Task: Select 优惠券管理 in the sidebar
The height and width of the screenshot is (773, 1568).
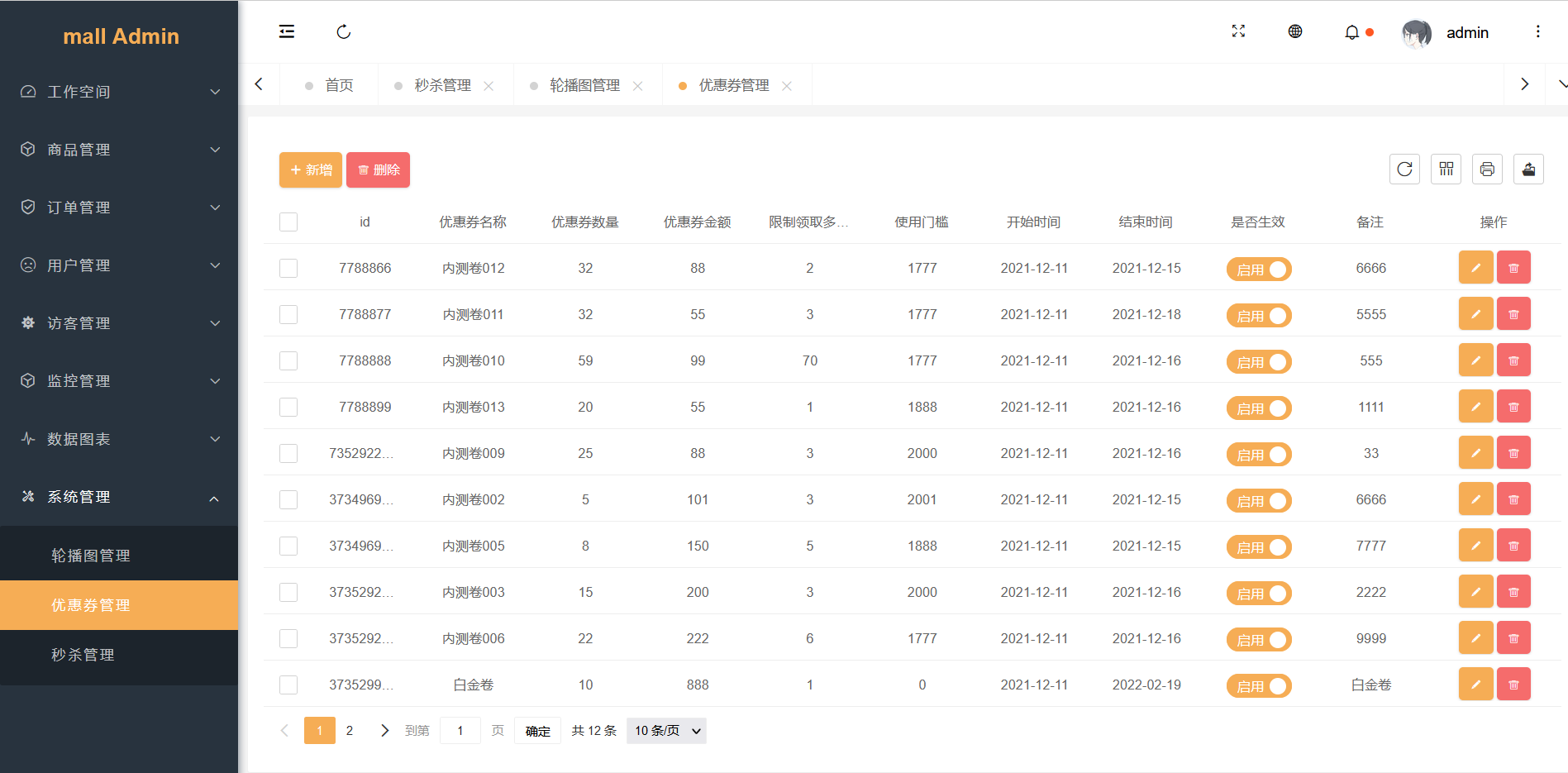Action: (x=119, y=605)
